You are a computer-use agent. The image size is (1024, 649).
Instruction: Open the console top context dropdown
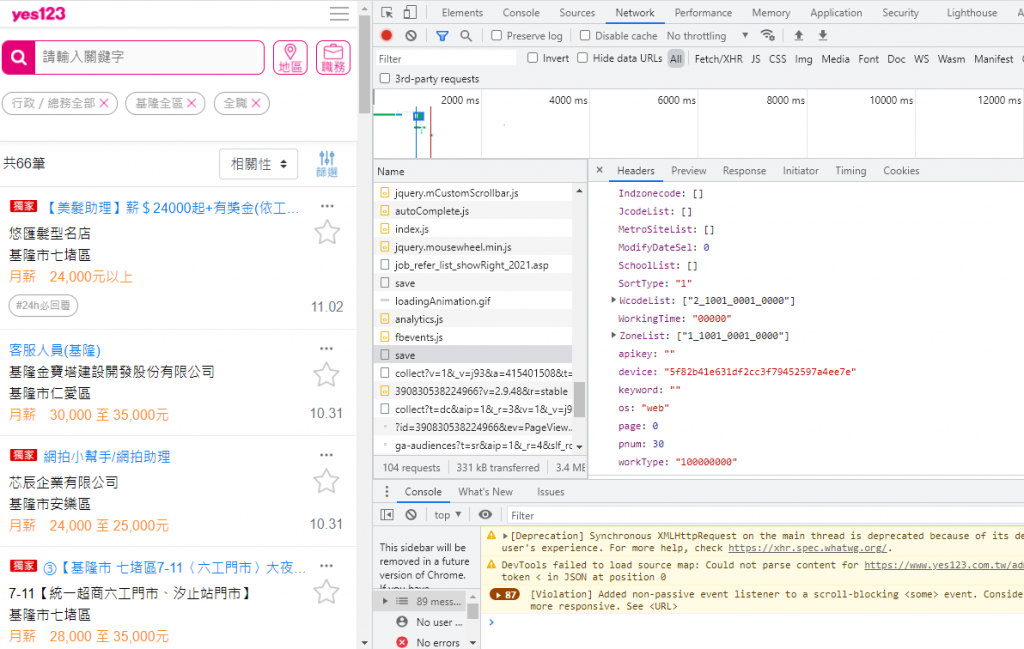[x=448, y=514]
